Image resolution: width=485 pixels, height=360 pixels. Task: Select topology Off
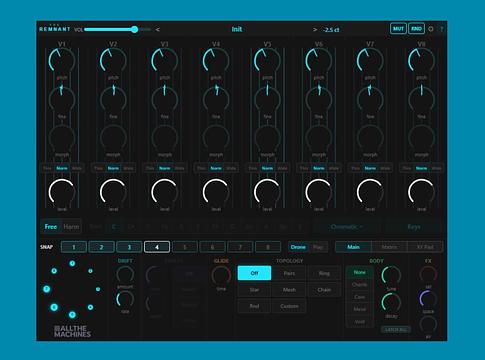(x=254, y=273)
